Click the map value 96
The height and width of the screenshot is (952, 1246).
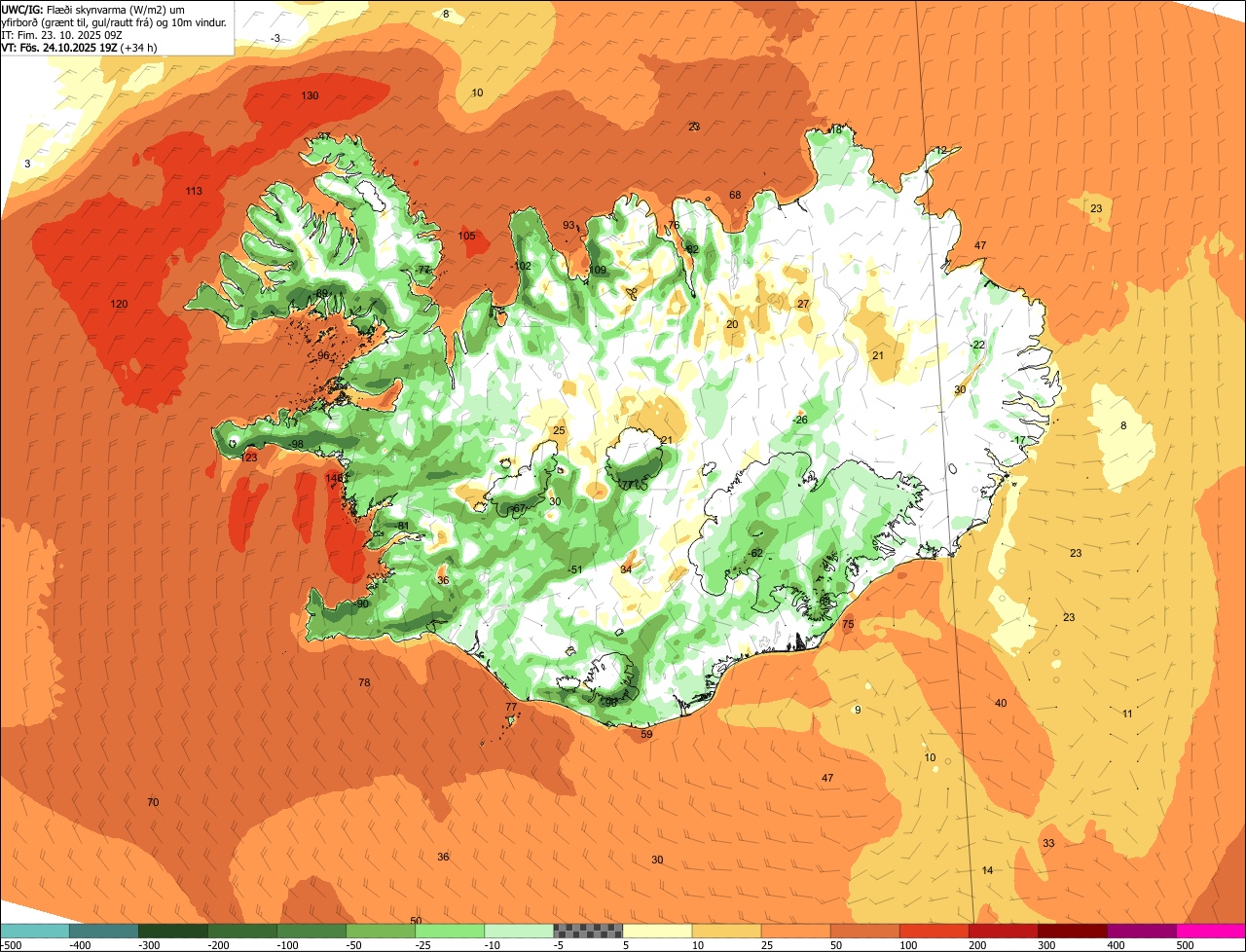[324, 355]
